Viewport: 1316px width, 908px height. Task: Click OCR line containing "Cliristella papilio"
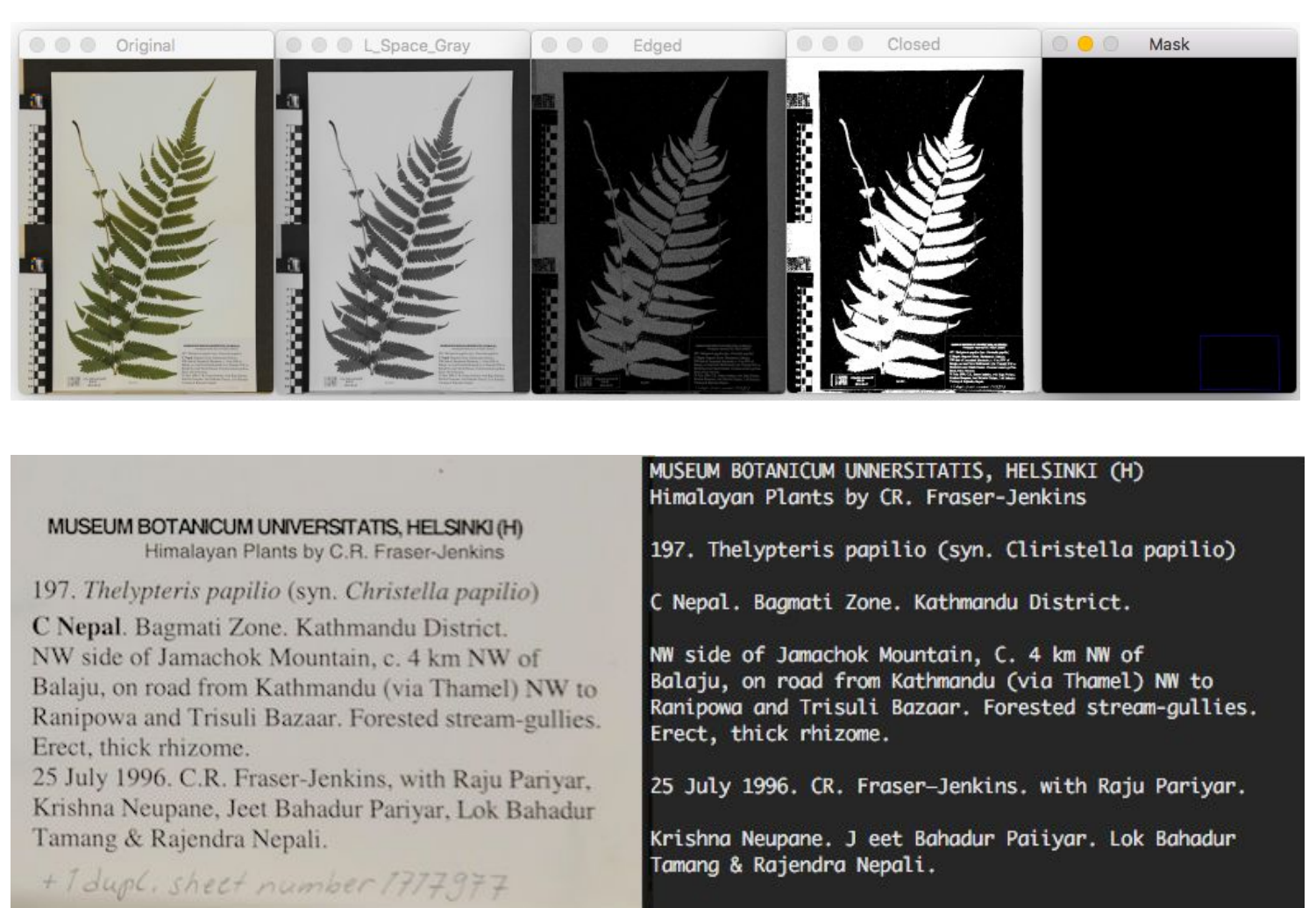click(943, 550)
